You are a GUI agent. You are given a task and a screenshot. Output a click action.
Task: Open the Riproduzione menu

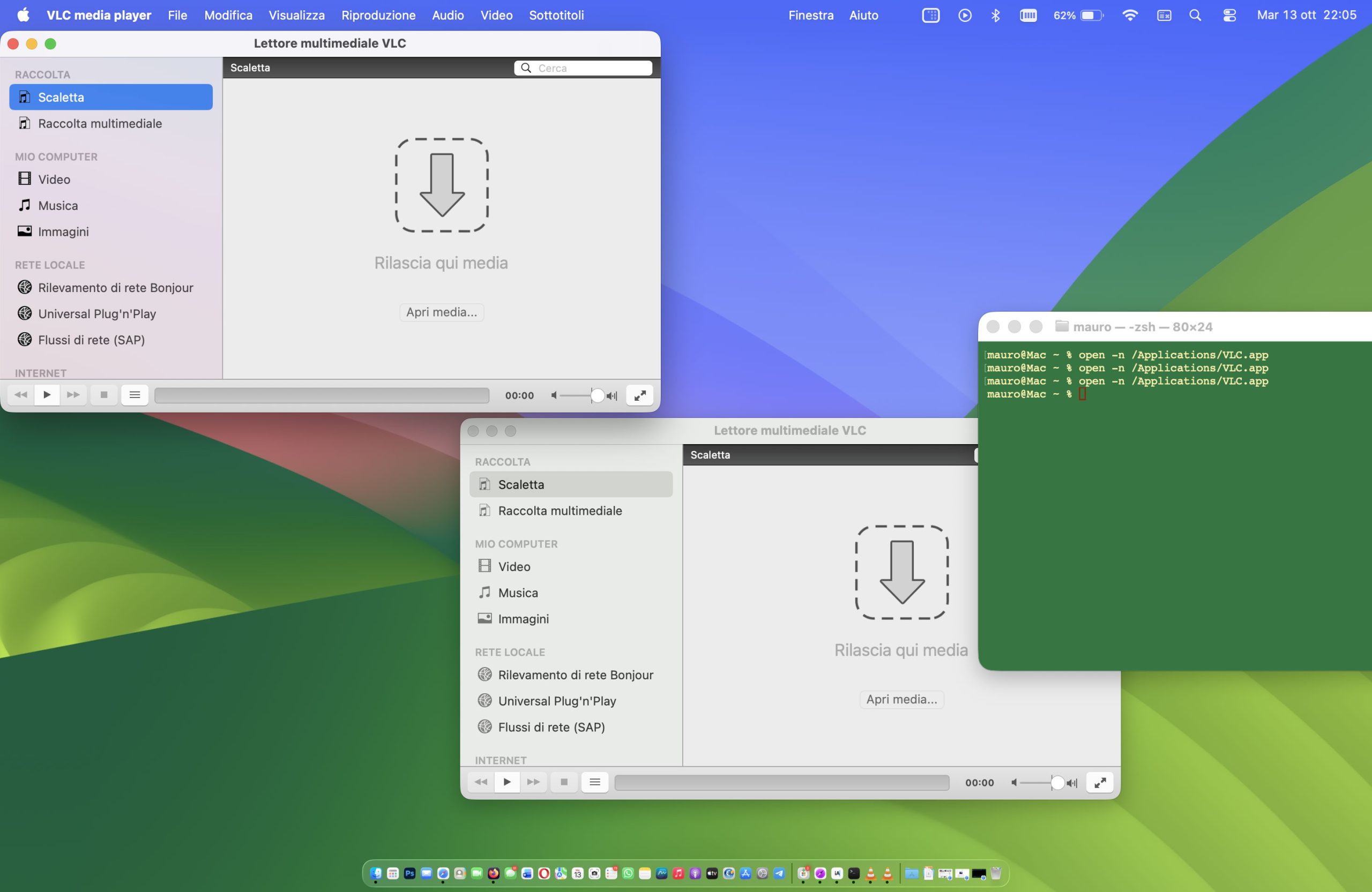pyautogui.click(x=378, y=16)
